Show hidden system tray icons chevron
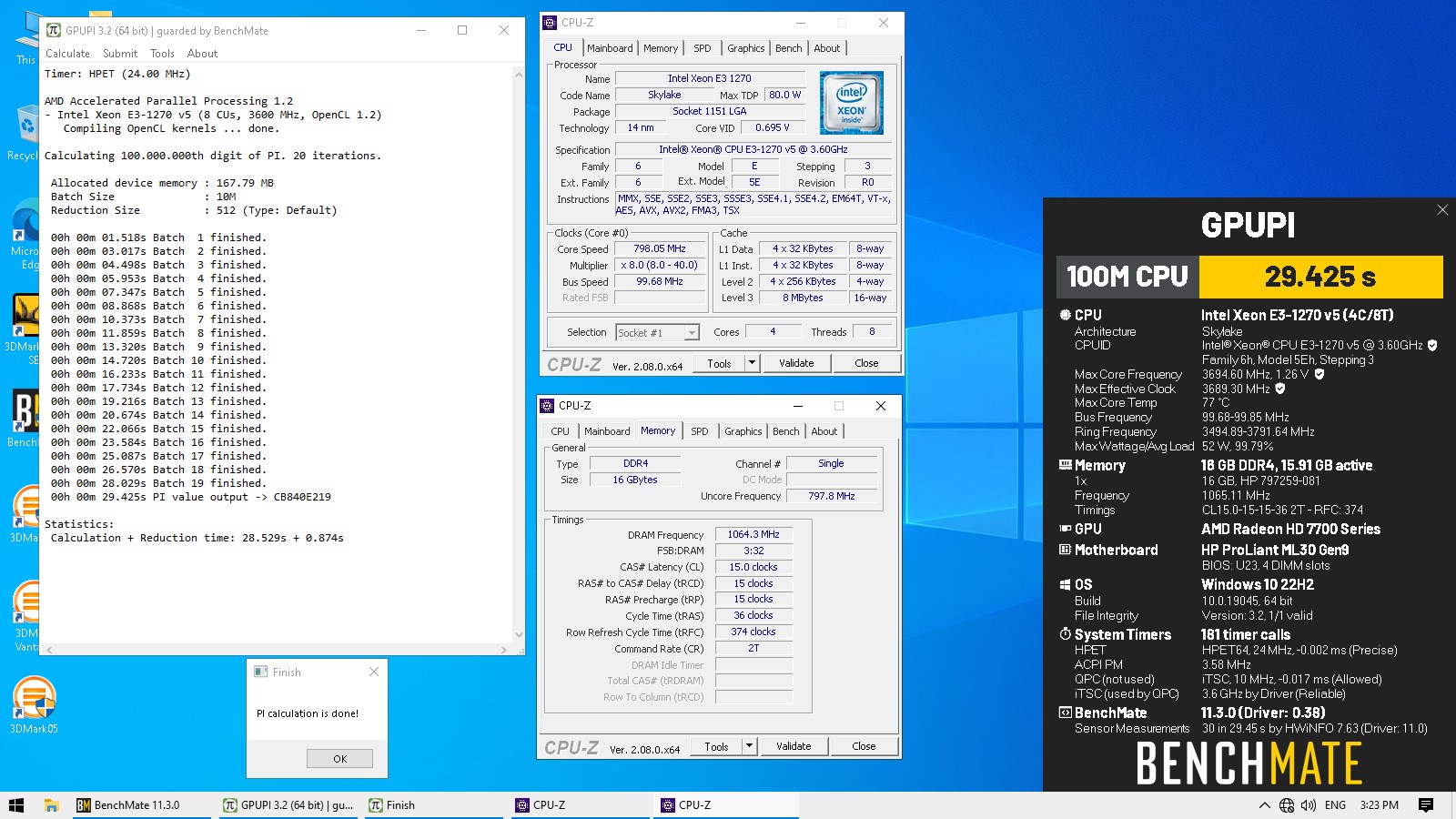This screenshot has width=1456, height=819. pos(1264,805)
